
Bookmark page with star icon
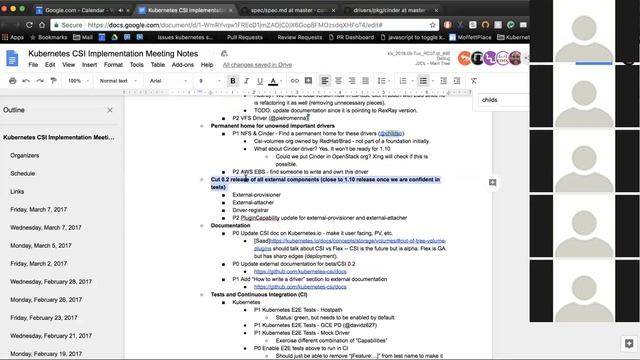pos(433,25)
